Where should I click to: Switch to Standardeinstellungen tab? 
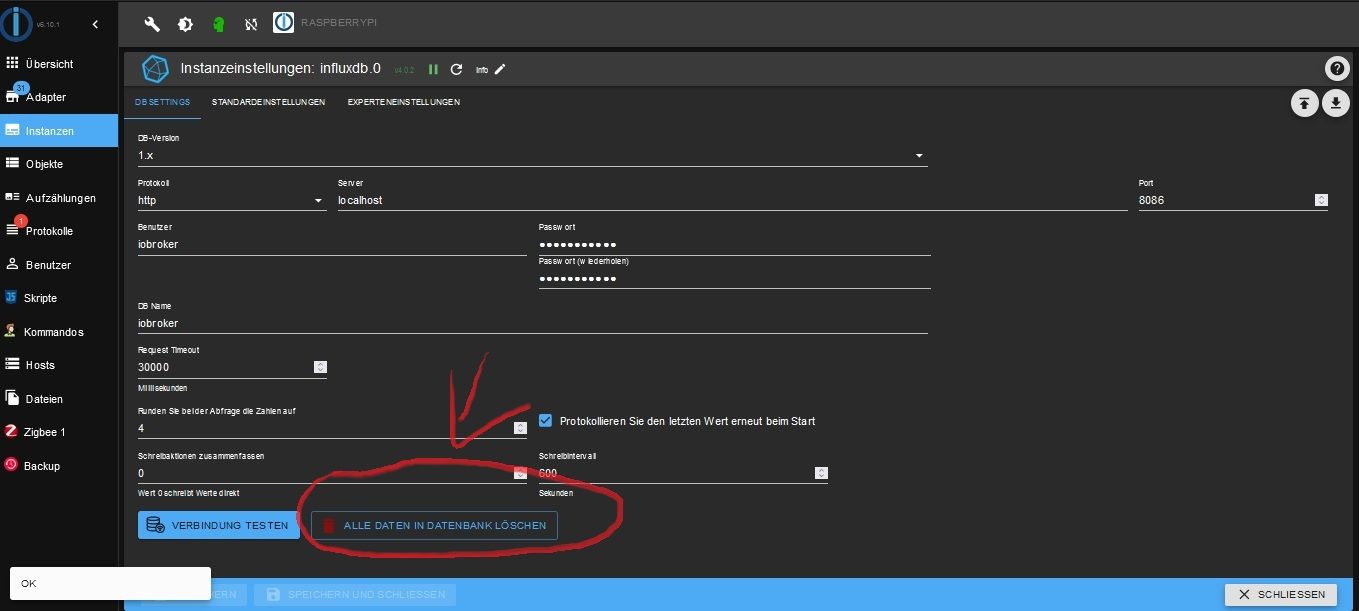pos(268,102)
